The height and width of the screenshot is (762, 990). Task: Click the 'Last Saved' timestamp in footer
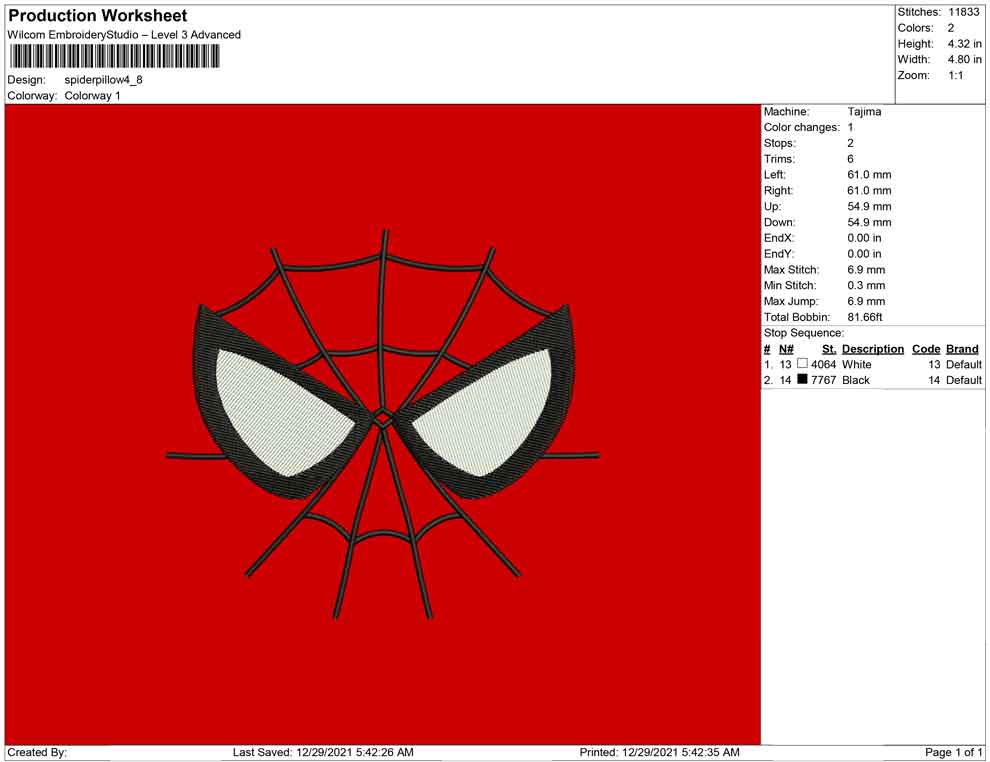tap(323, 752)
